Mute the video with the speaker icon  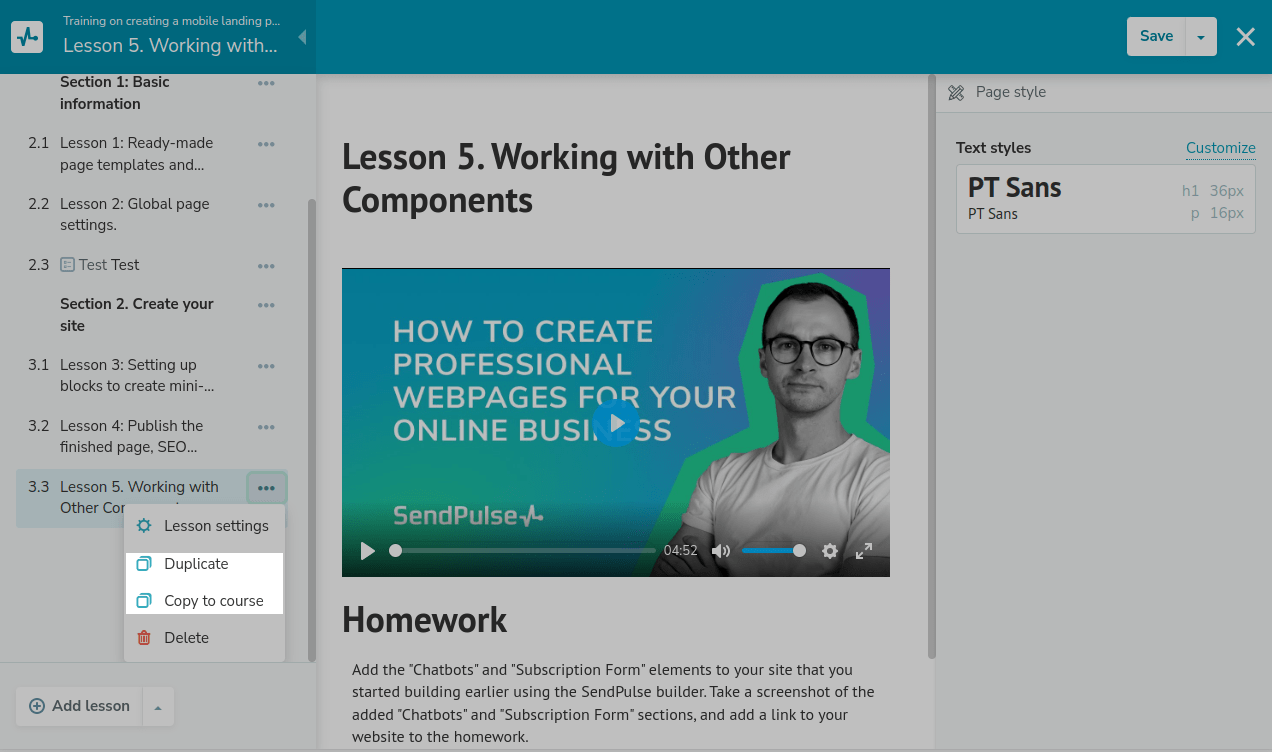720,551
